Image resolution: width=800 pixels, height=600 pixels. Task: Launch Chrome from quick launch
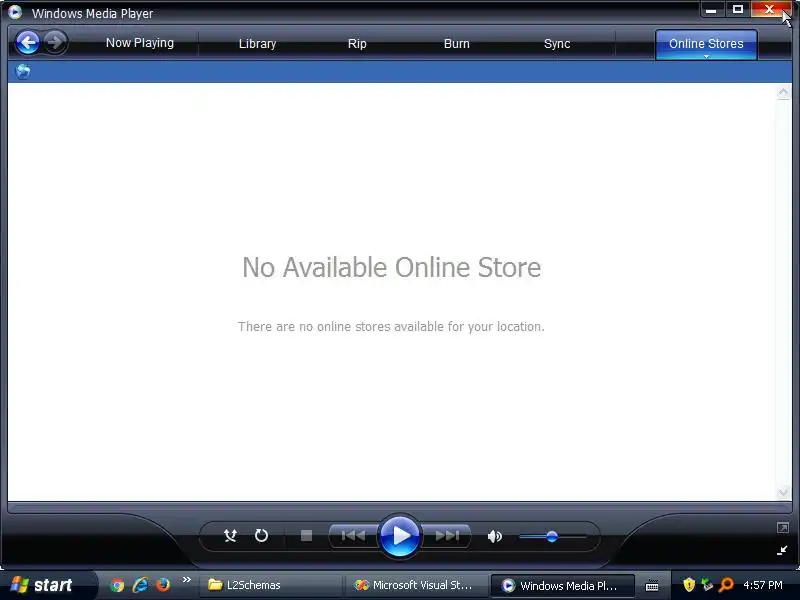(x=117, y=585)
